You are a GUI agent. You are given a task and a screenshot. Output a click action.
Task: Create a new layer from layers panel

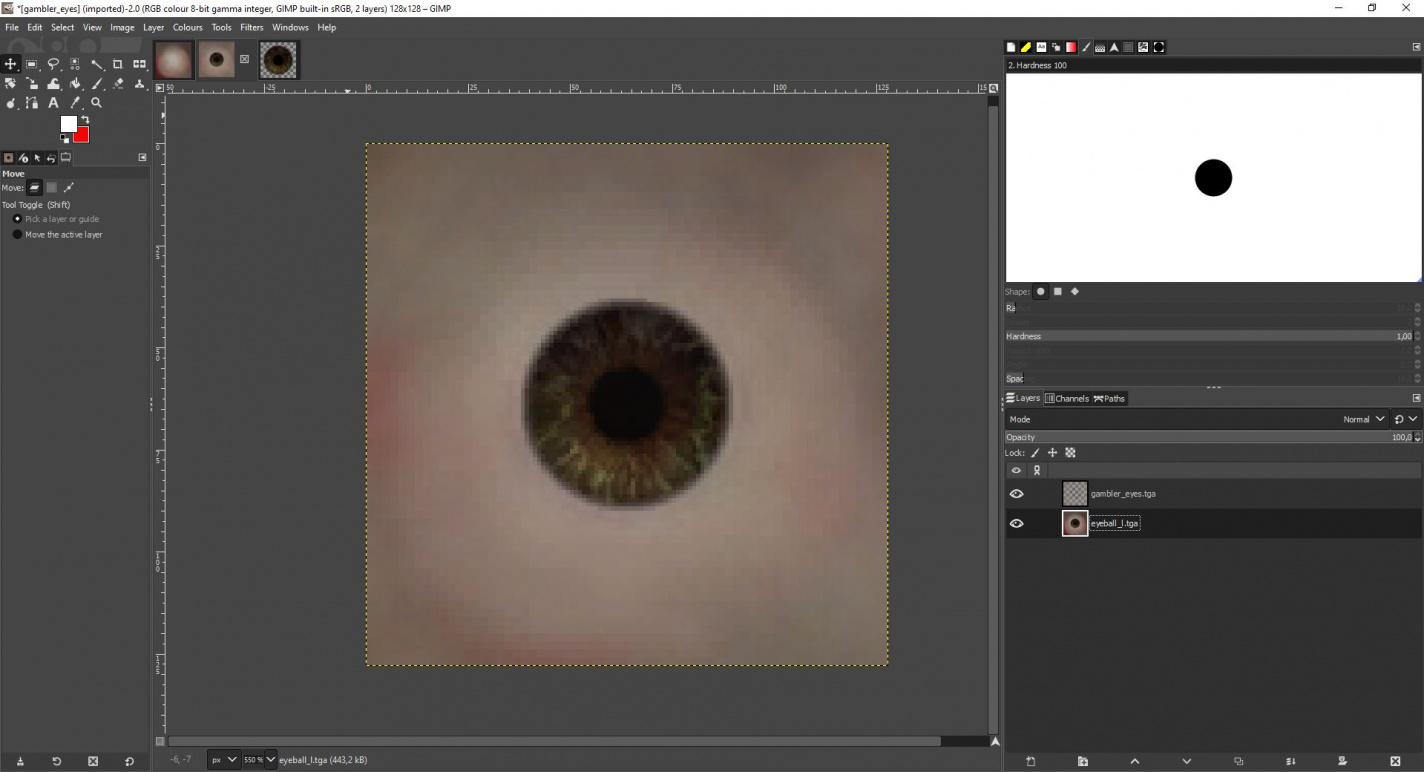(1031, 761)
